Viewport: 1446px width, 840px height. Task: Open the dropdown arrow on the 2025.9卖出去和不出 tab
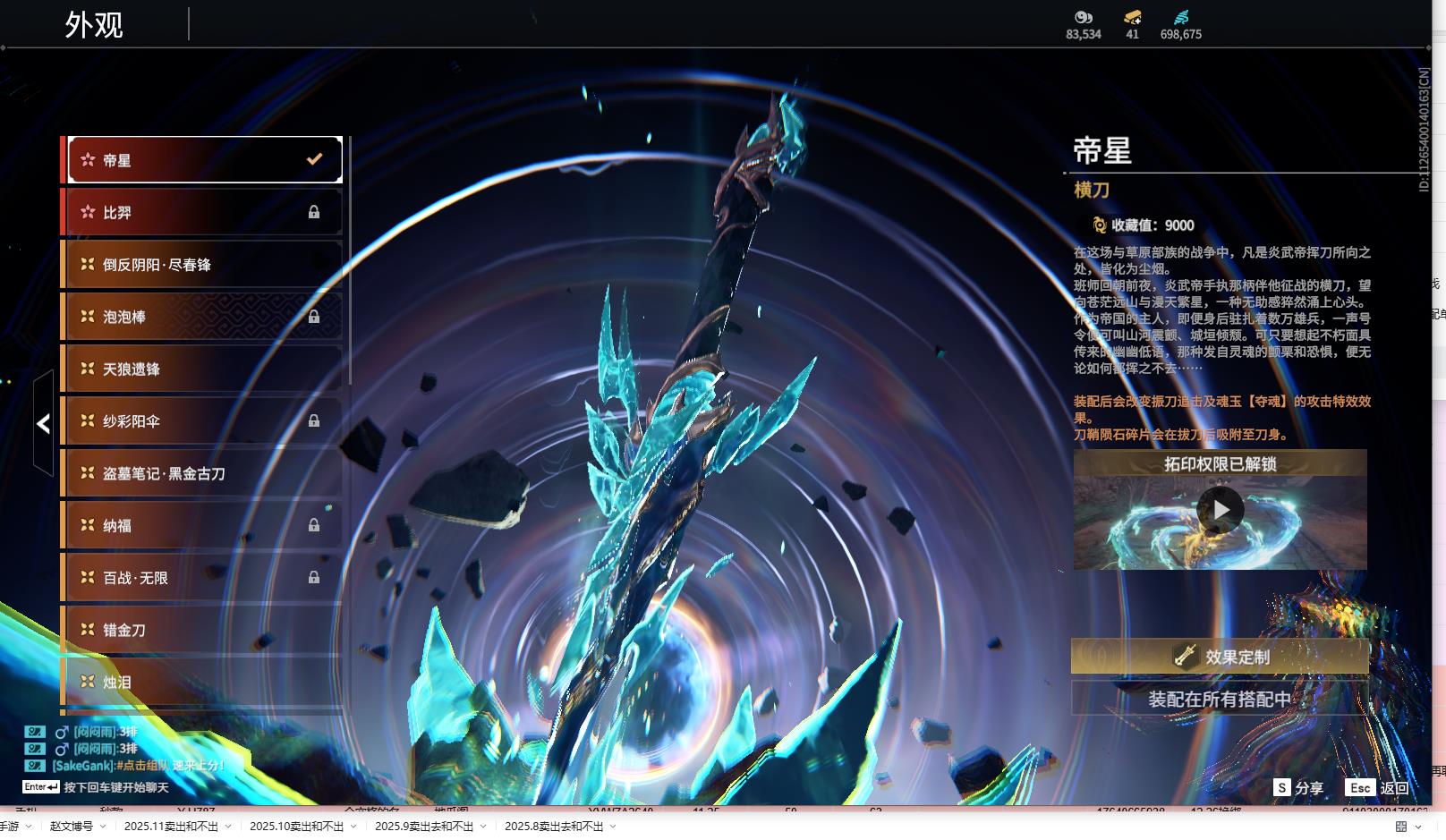pos(483,827)
